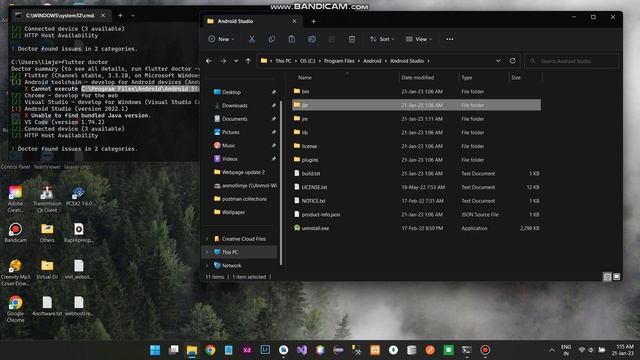Select the build.txt file
The image size is (640, 360).
[416, 173]
